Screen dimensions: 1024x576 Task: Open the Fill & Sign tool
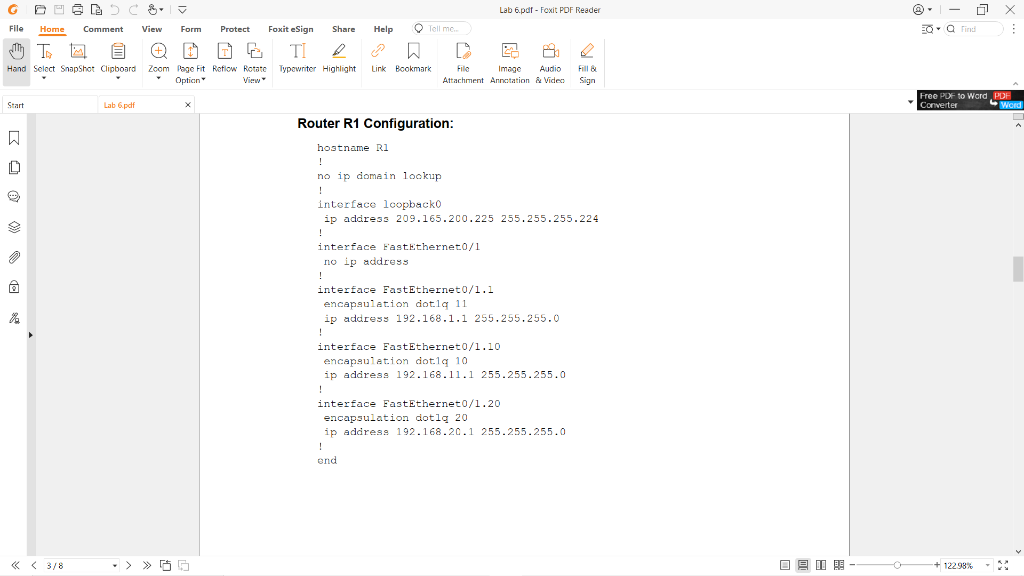pos(587,60)
